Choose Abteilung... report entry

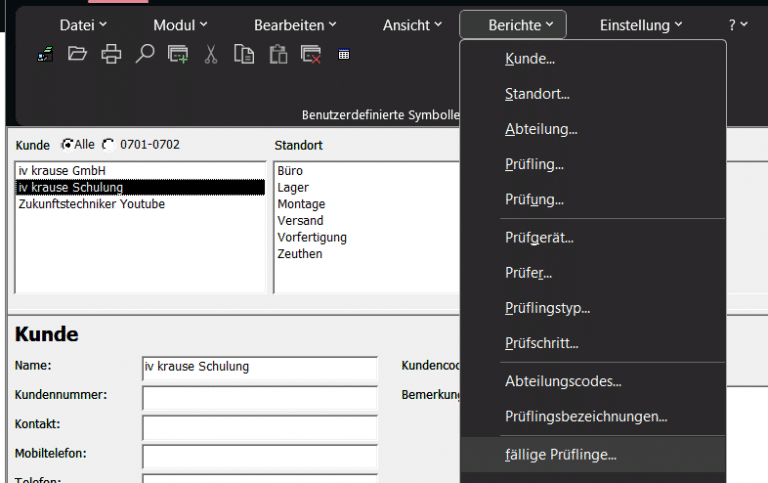click(593, 129)
